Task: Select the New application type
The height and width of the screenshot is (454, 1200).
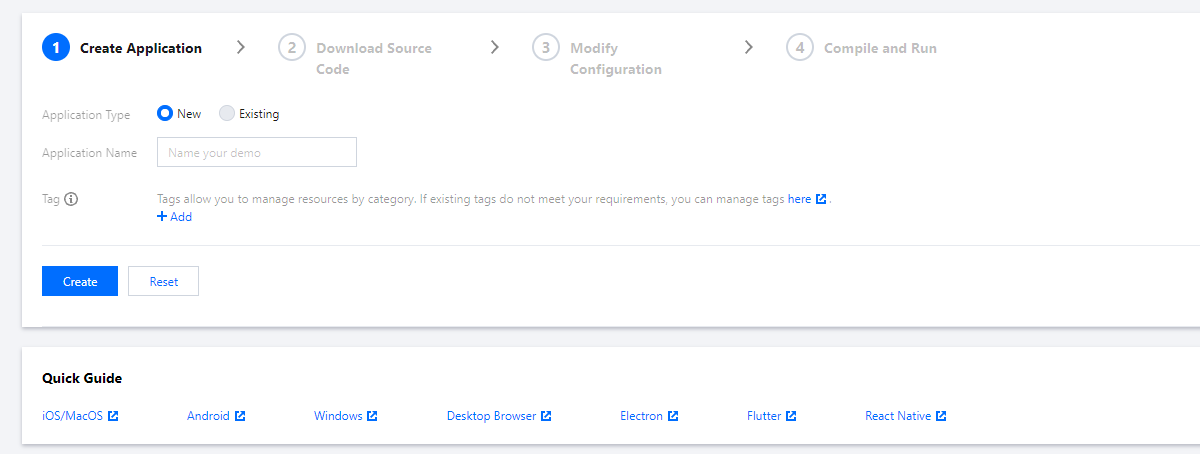Action: click(x=165, y=114)
